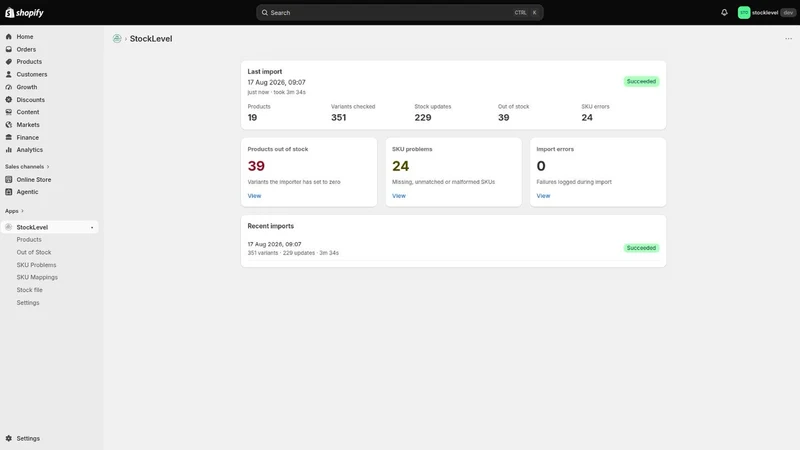
Task: Click the Recent imports Succeeded badge
Action: tap(641, 248)
